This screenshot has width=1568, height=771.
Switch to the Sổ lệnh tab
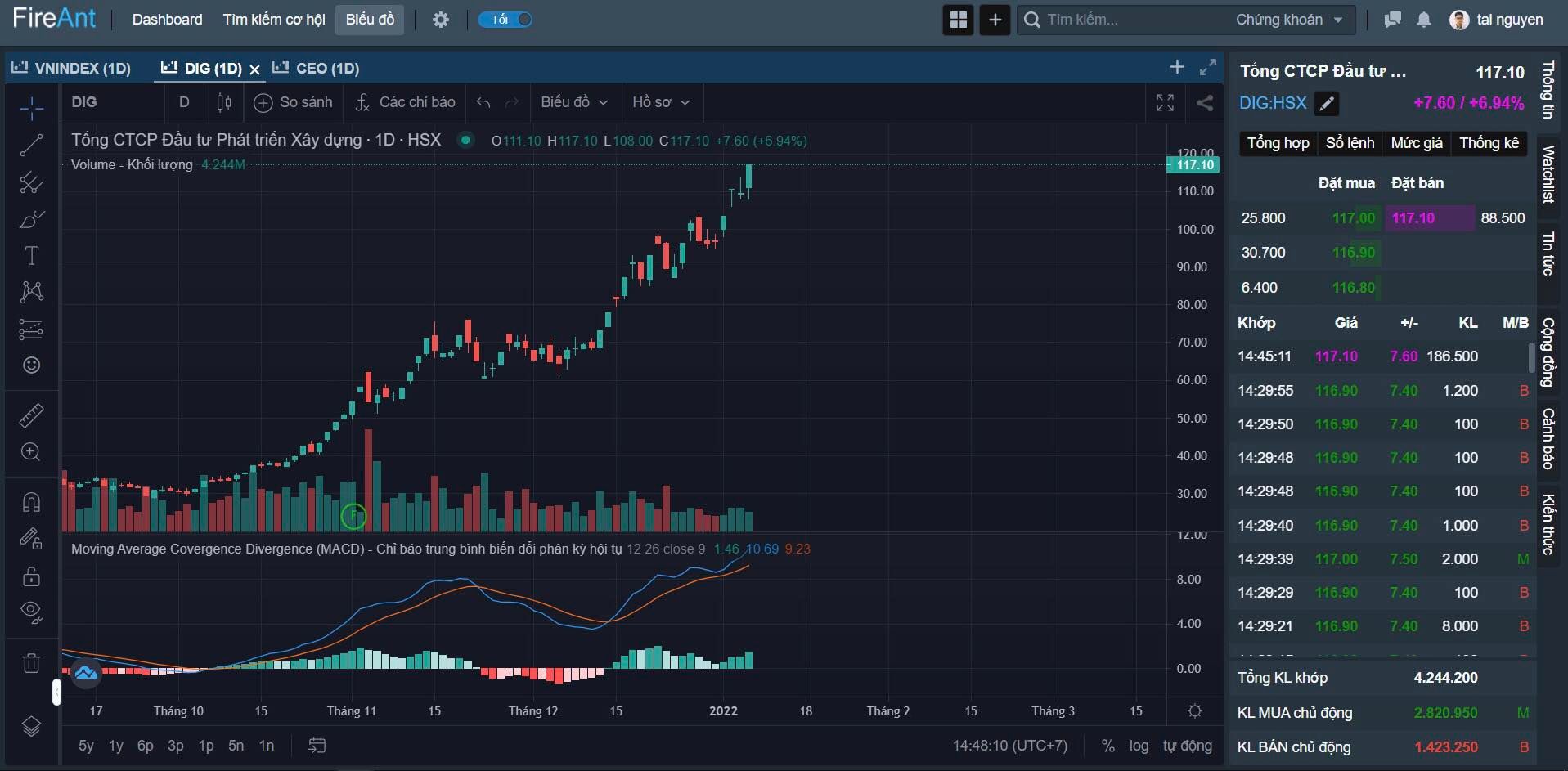1350,143
